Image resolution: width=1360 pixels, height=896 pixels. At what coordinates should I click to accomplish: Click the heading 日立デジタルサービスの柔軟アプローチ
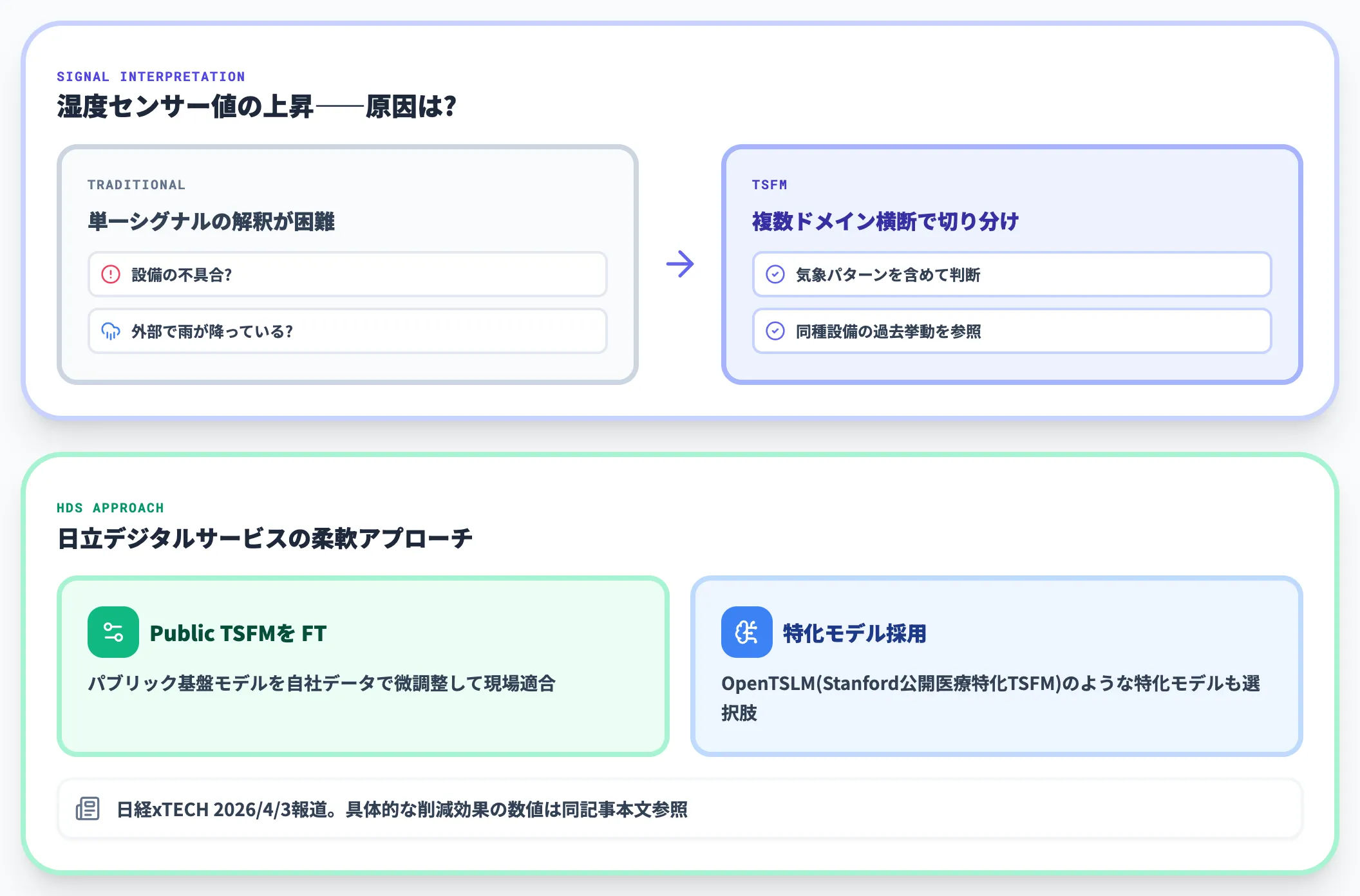265,538
